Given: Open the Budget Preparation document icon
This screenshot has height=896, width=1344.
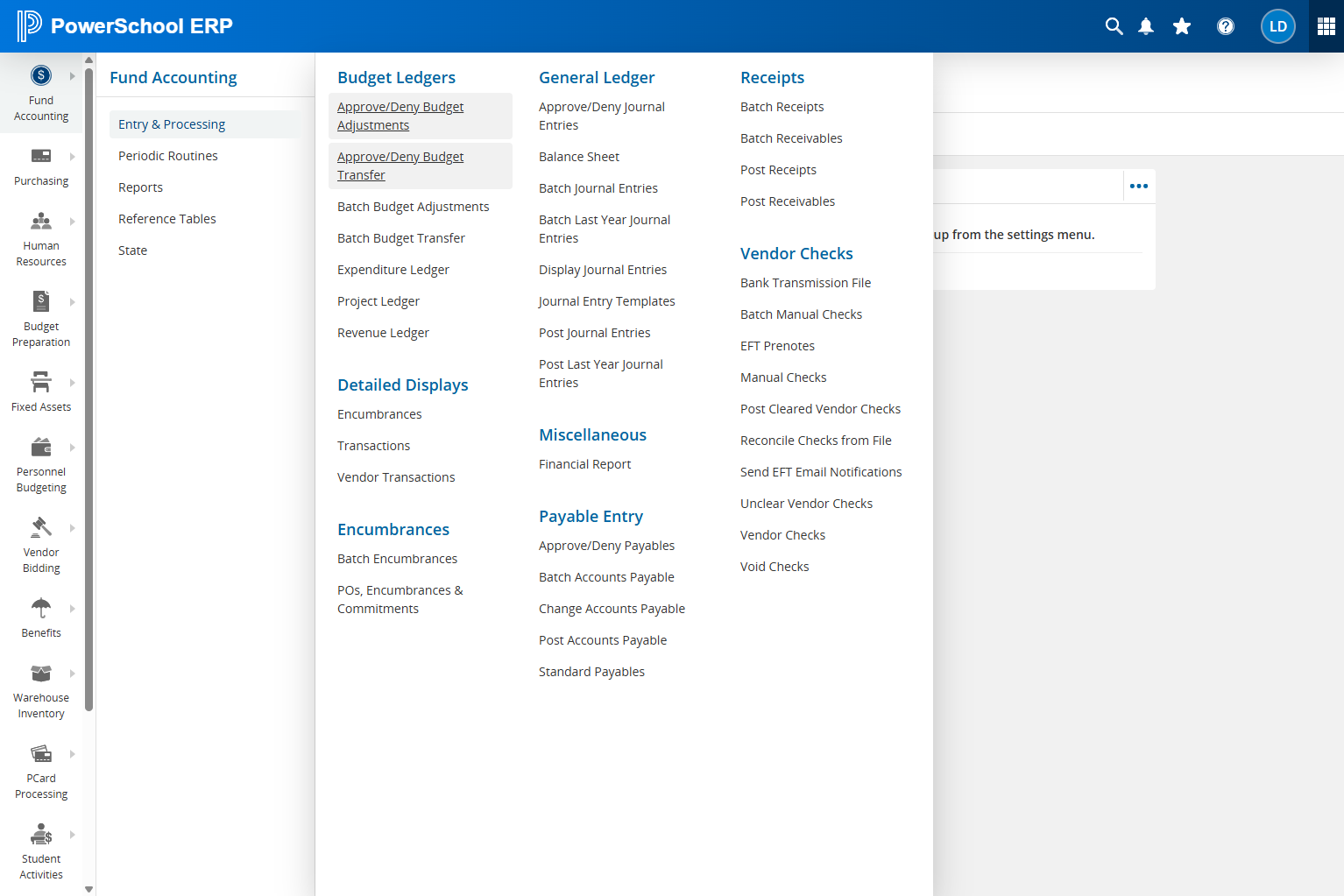Looking at the screenshot, I should point(41,301).
